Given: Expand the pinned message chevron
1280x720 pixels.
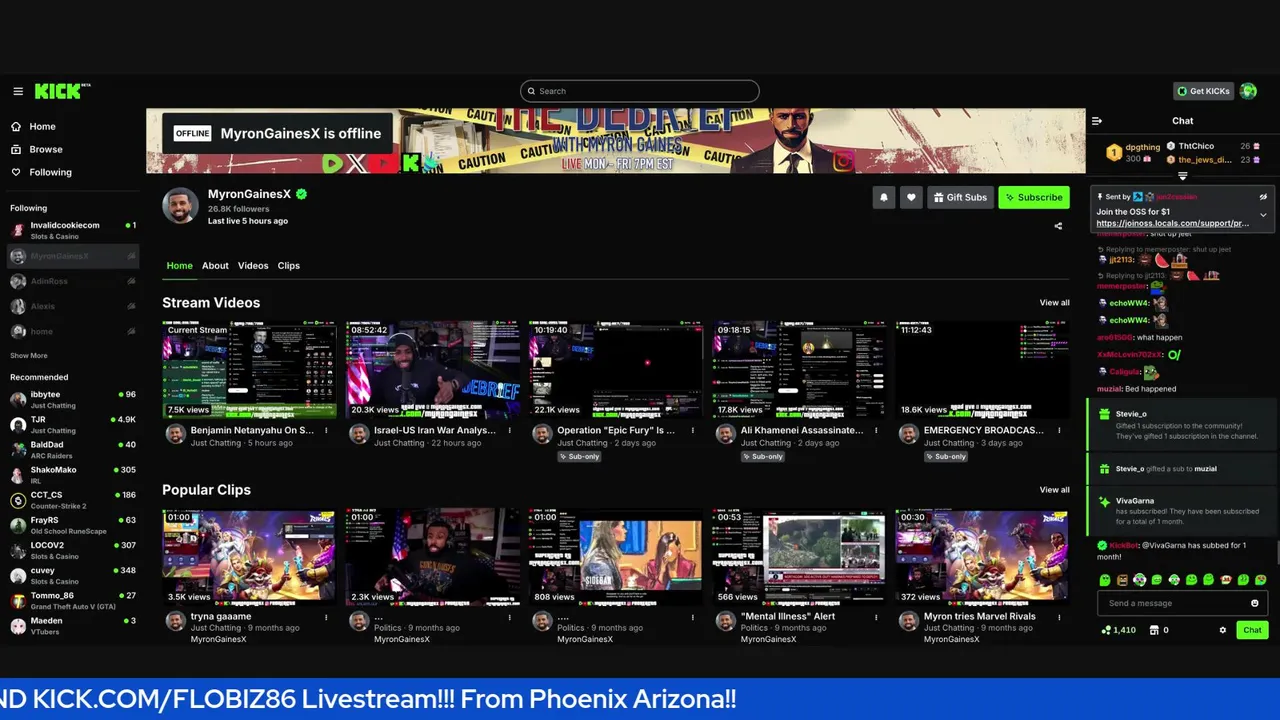Looking at the screenshot, I should (1263, 215).
